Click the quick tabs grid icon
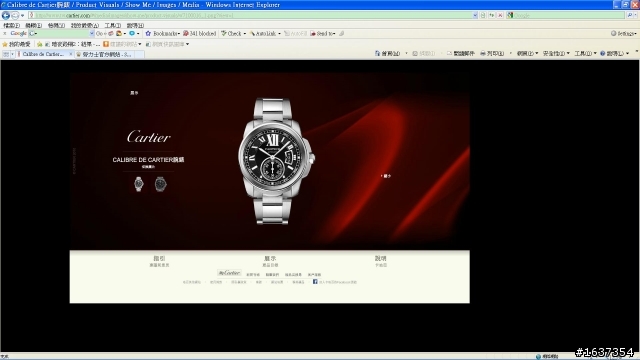640x360 pixels. coord(6,54)
